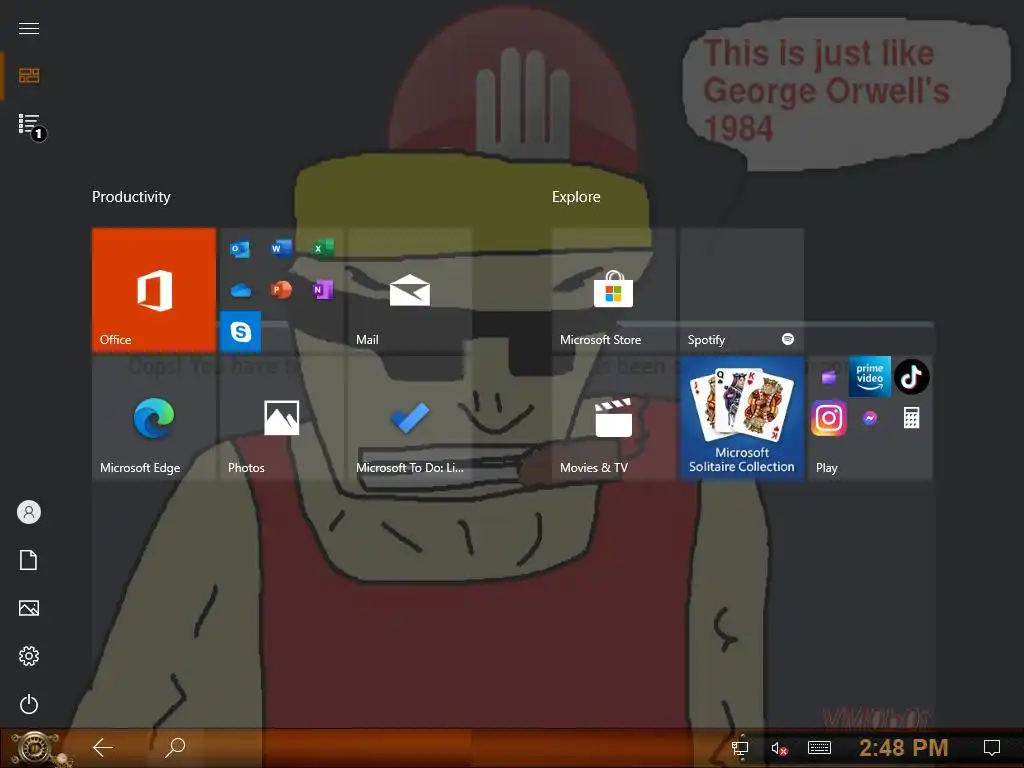The width and height of the screenshot is (1024, 768).
Task: Open Messenger in Play folder
Action: coord(870,418)
